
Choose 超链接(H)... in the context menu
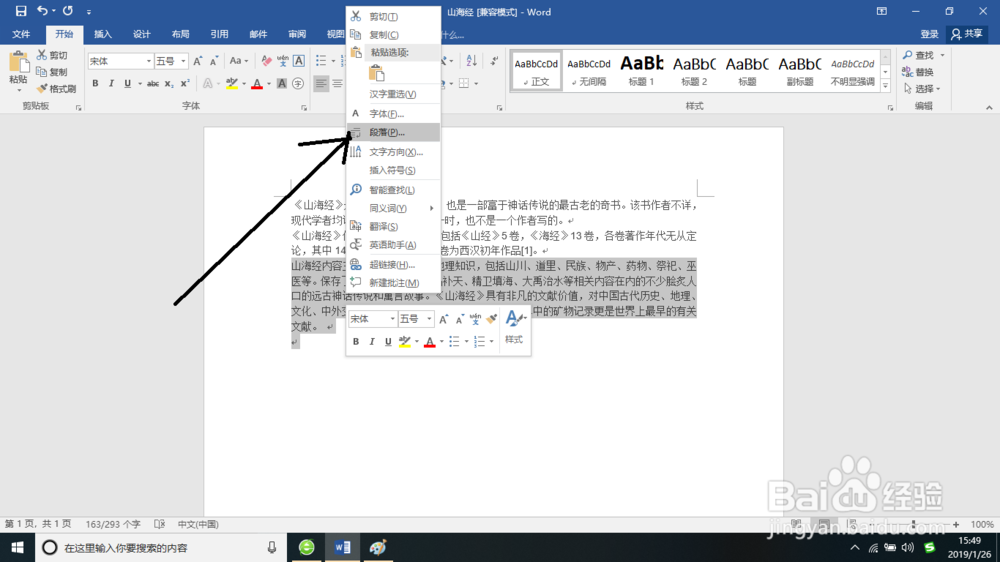click(393, 265)
